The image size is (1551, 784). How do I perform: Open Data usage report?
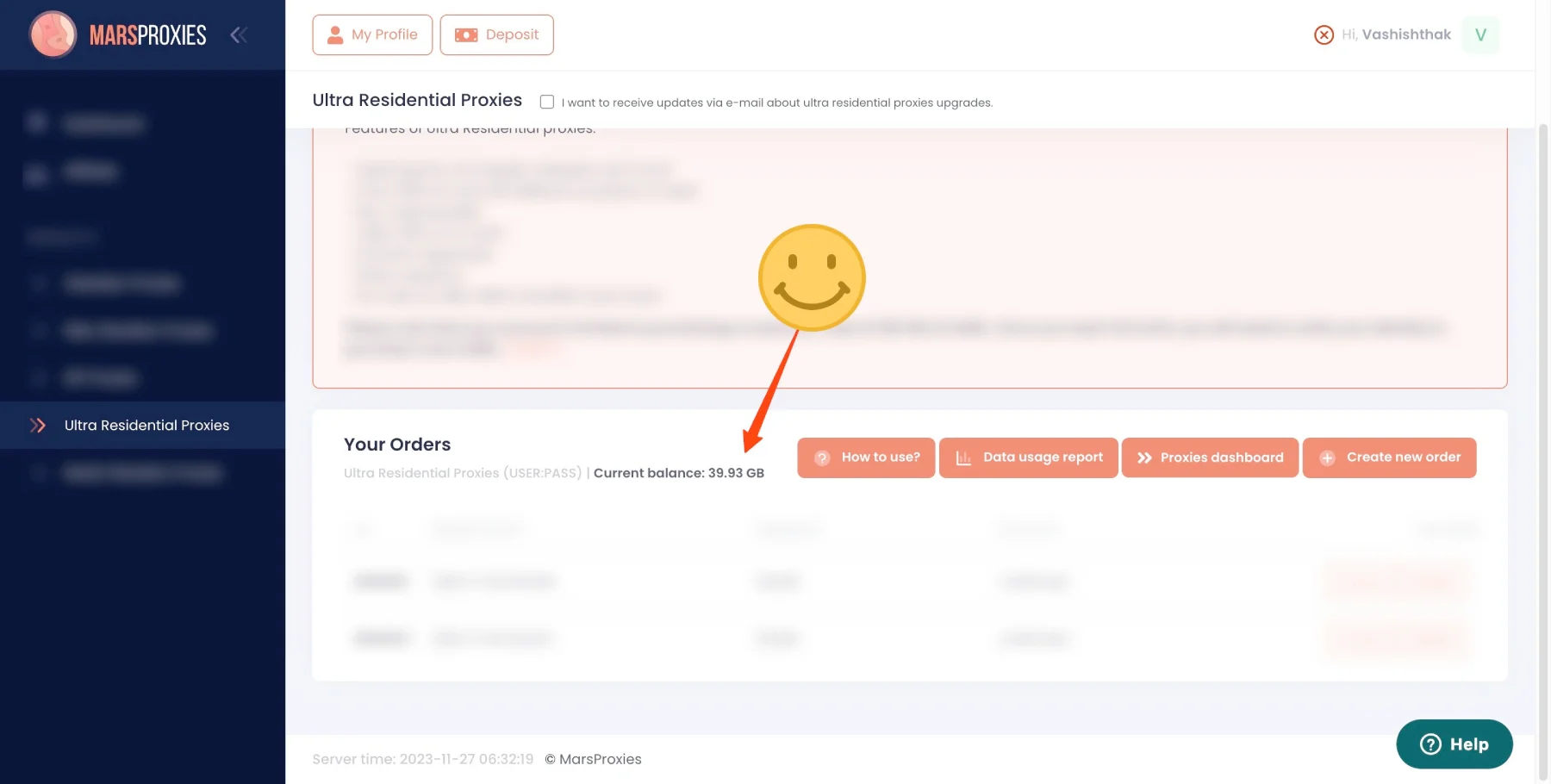[1029, 457]
